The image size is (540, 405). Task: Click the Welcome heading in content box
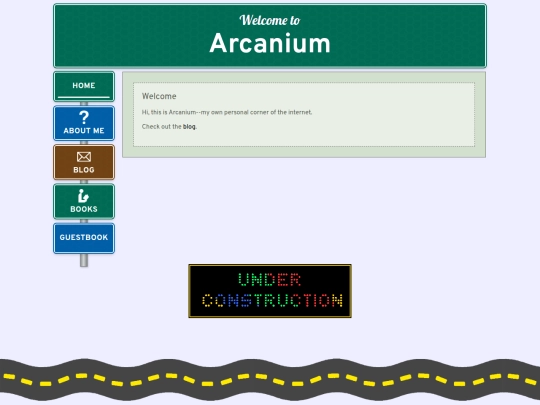click(159, 96)
